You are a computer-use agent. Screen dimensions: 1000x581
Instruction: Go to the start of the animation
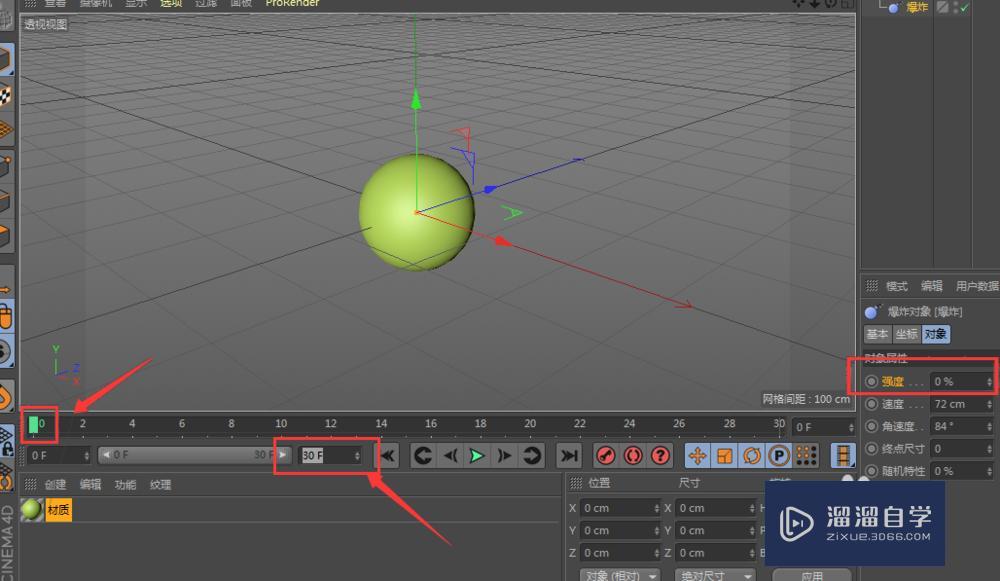(387, 455)
